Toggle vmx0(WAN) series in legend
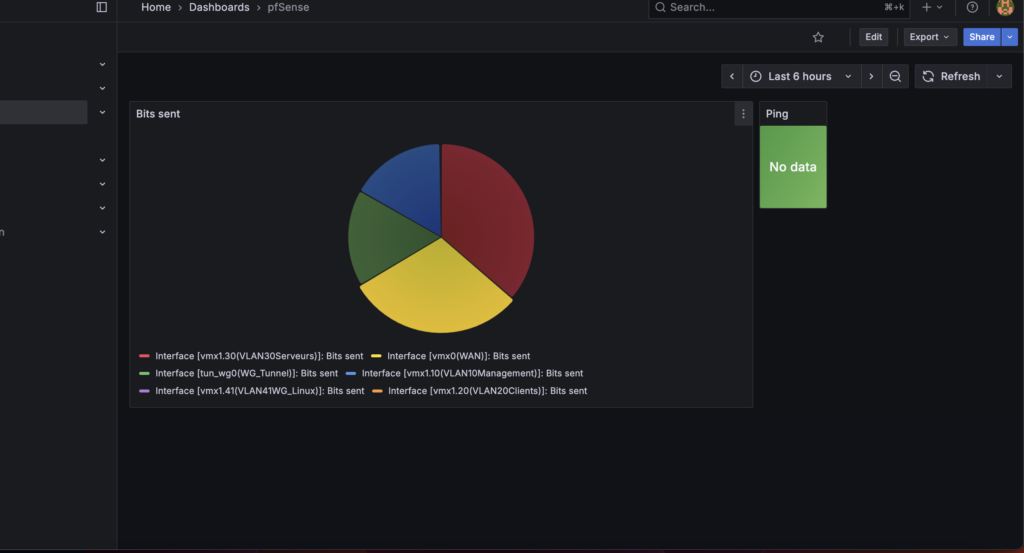 coord(458,356)
